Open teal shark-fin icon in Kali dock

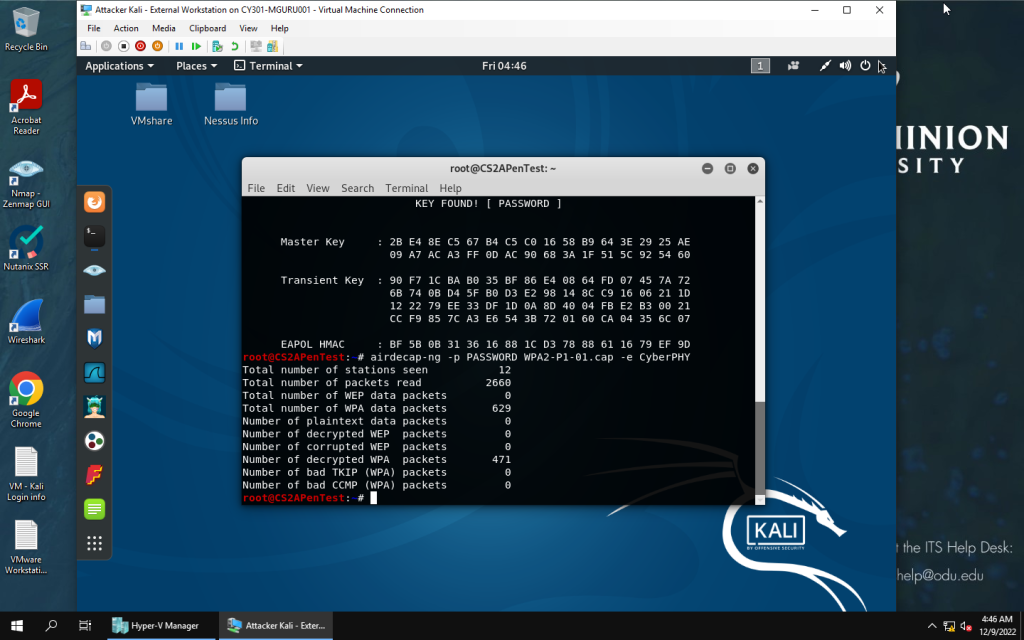(x=95, y=372)
